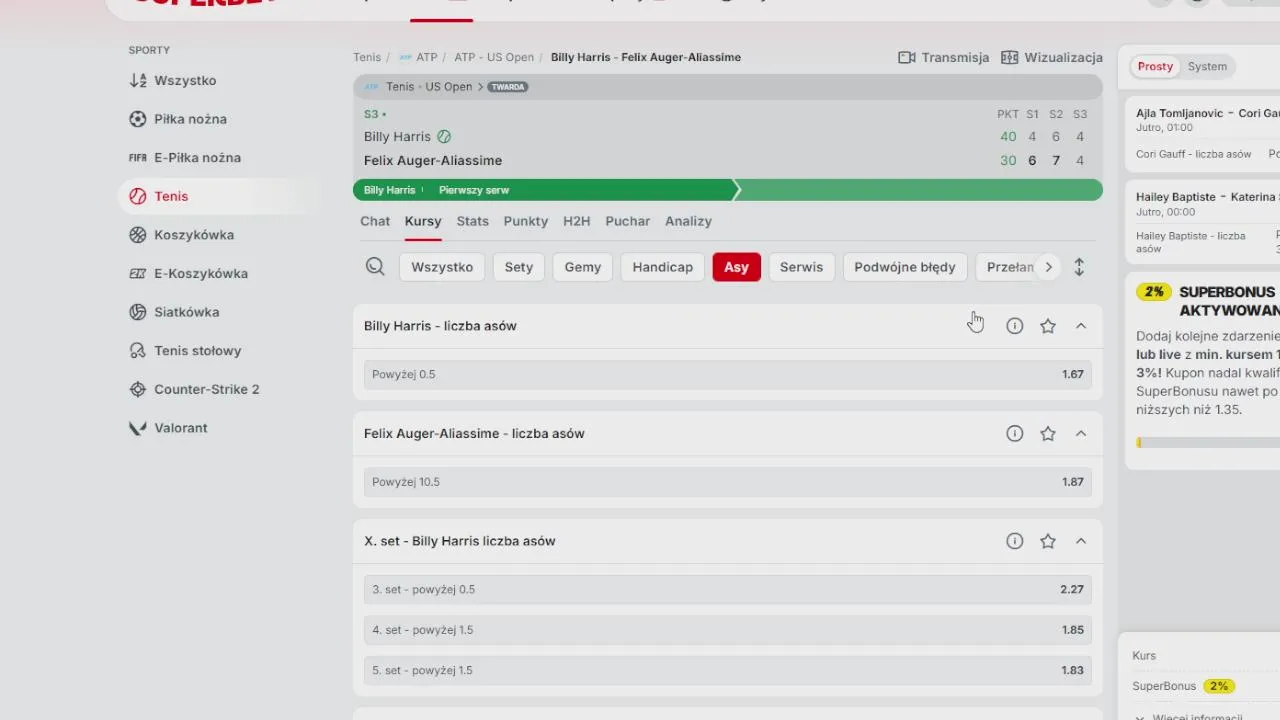Screen dimensions: 1280x720
Task: Bet 3. set powyżej 0.5
Action: coord(728,590)
